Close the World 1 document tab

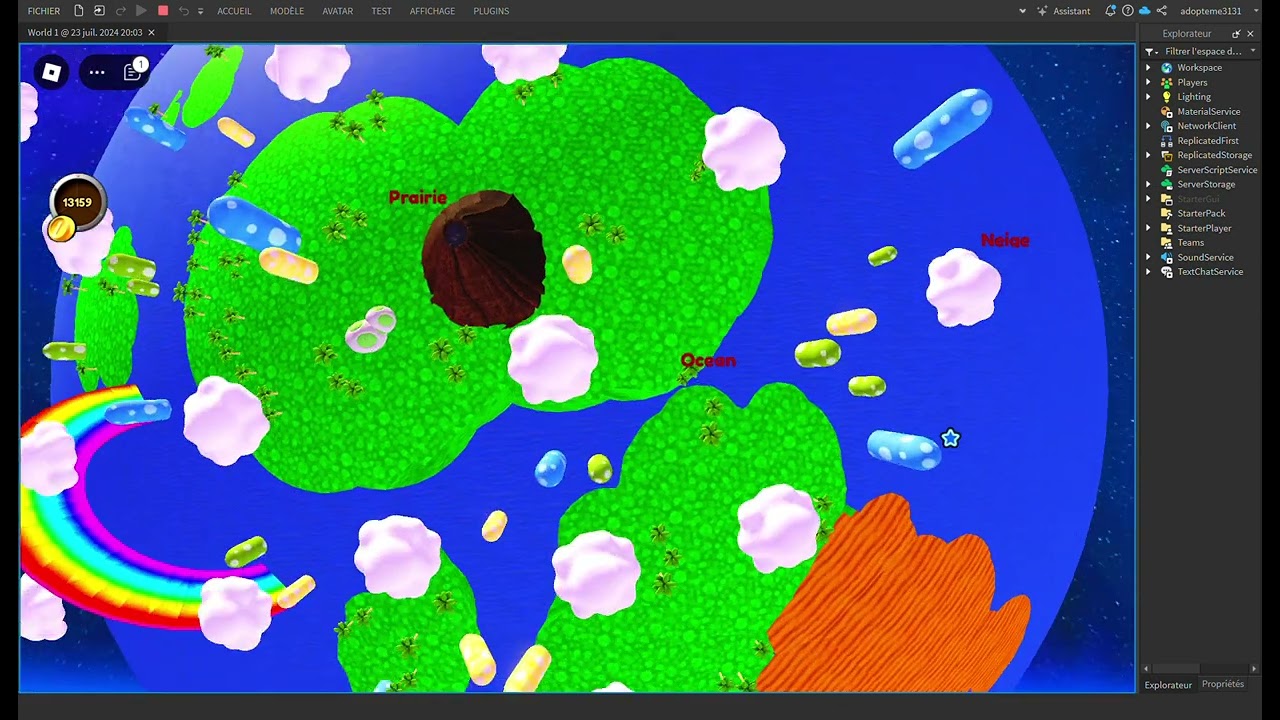151,32
